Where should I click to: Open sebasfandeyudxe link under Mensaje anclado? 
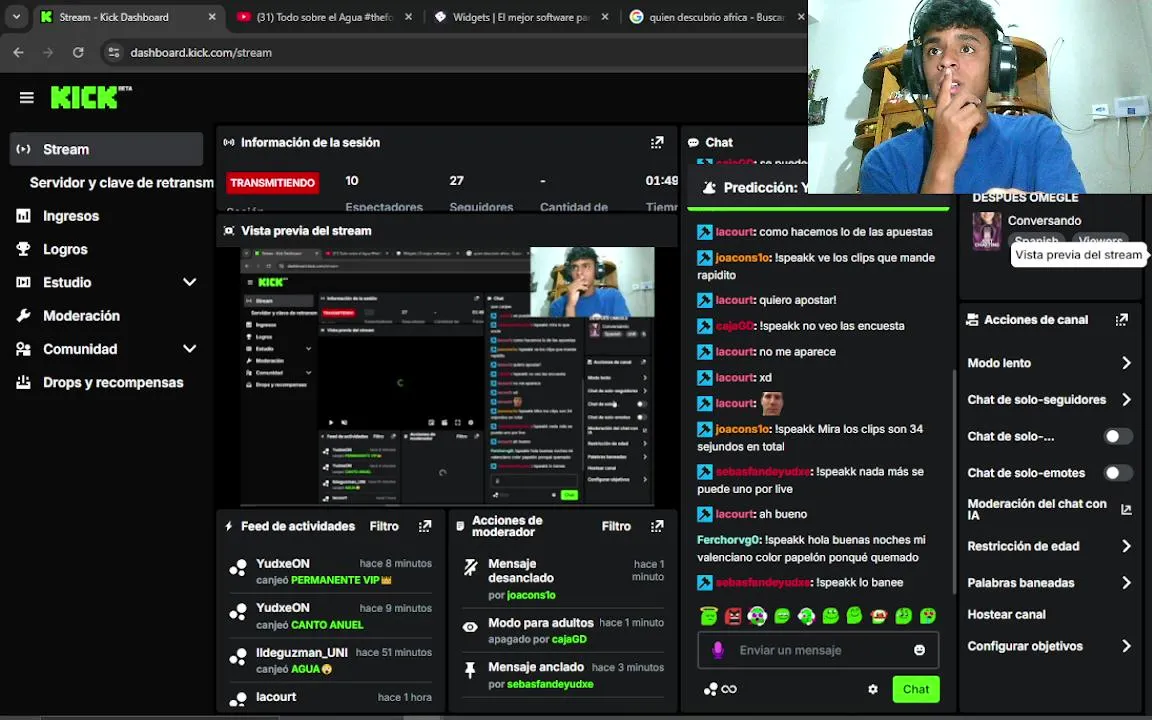coord(550,684)
